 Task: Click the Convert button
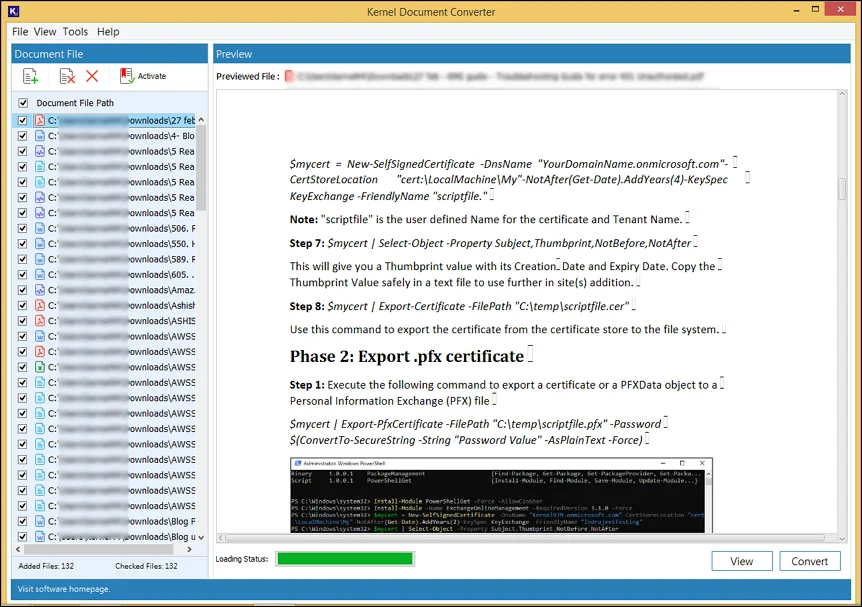[x=809, y=561]
